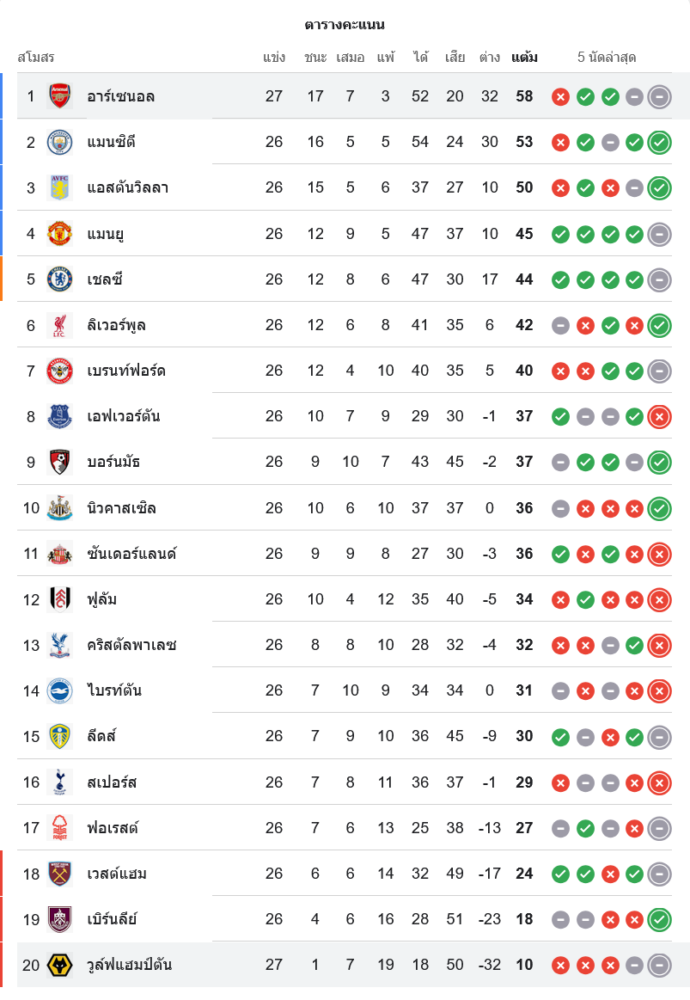This screenshot has height=1000, width=690.
Task: Click Arsenal's upcoming match grey circle
Action: [659, 96]
